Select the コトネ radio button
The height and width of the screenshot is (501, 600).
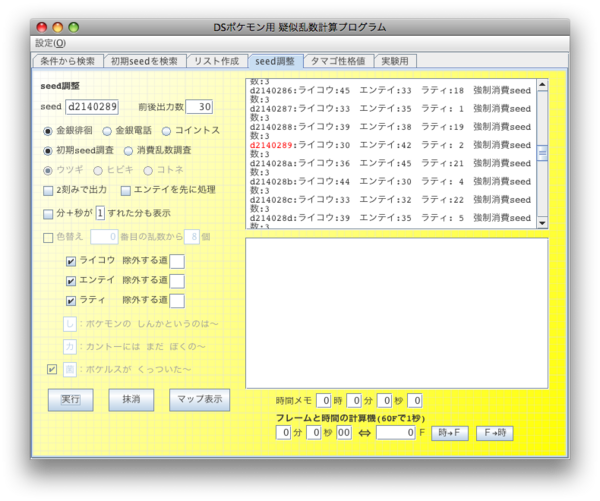(x=148, y=170)
